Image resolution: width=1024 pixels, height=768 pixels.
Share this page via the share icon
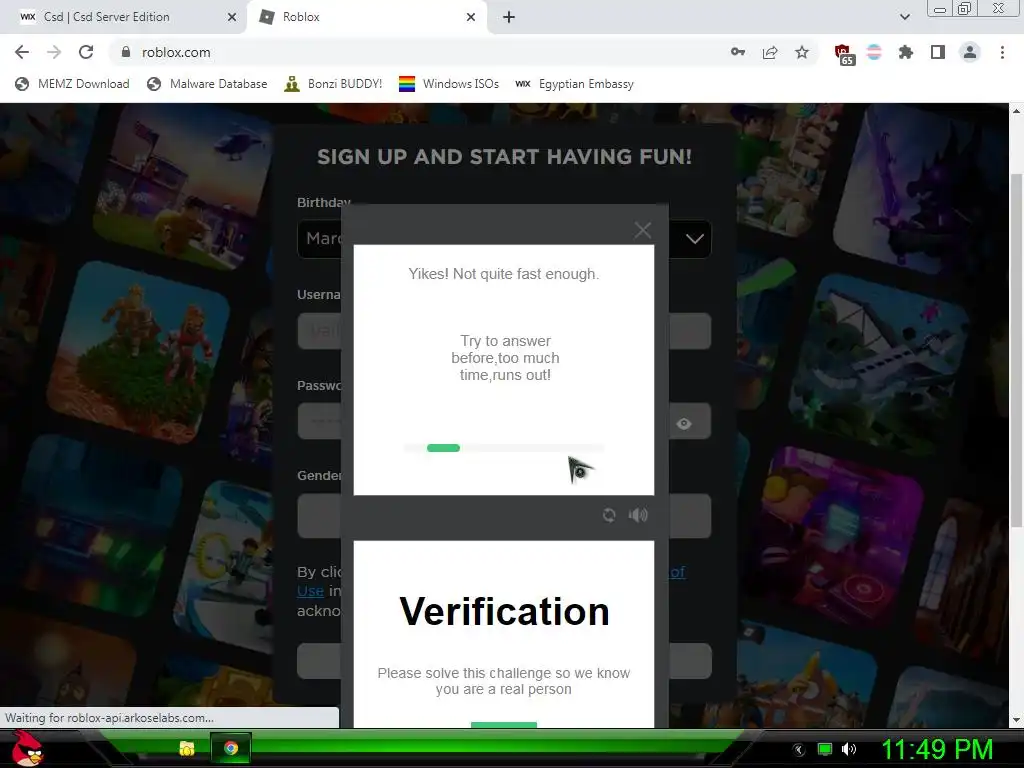tap(770, 52)
